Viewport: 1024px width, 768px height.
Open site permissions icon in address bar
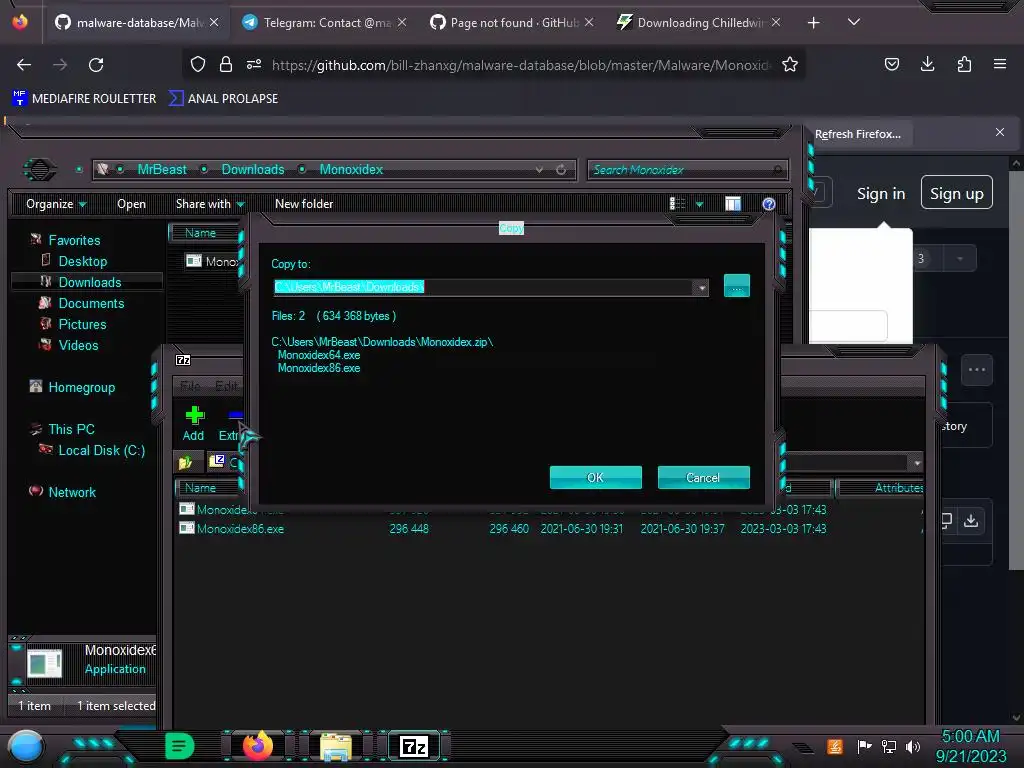point(254,64)
